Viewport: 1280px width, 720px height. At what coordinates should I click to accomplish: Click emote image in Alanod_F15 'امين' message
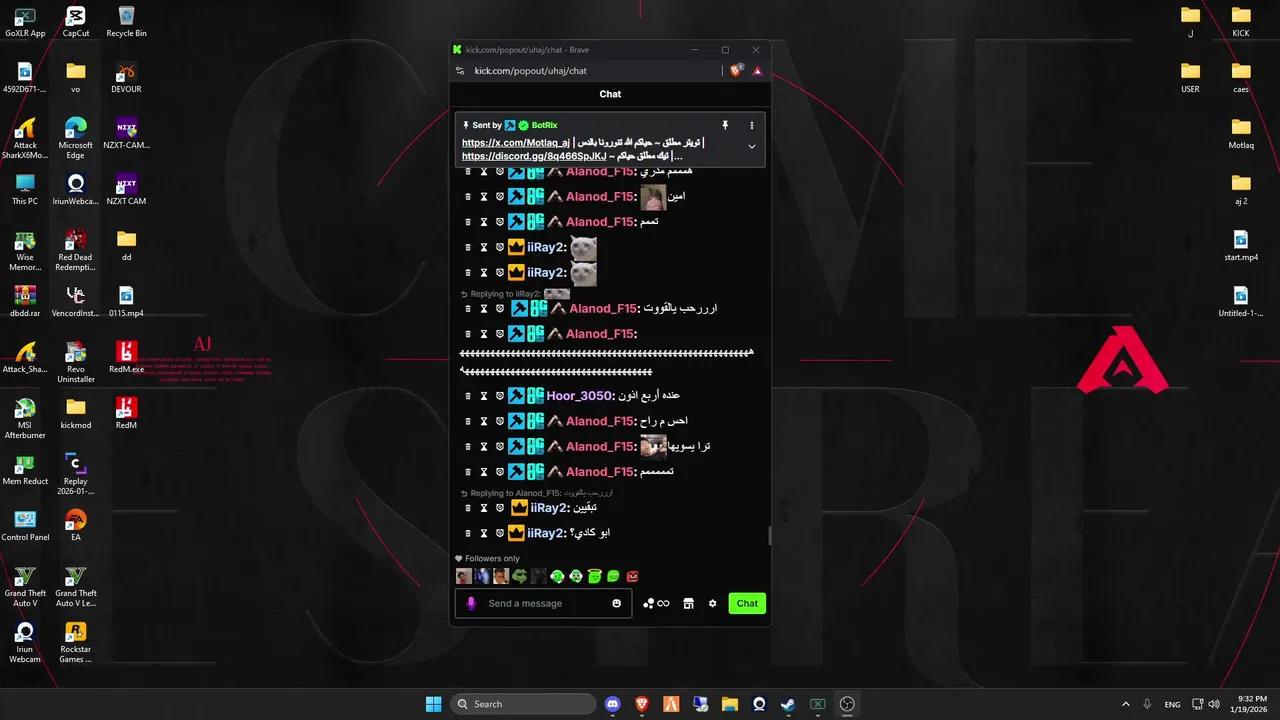coord(653,197)
